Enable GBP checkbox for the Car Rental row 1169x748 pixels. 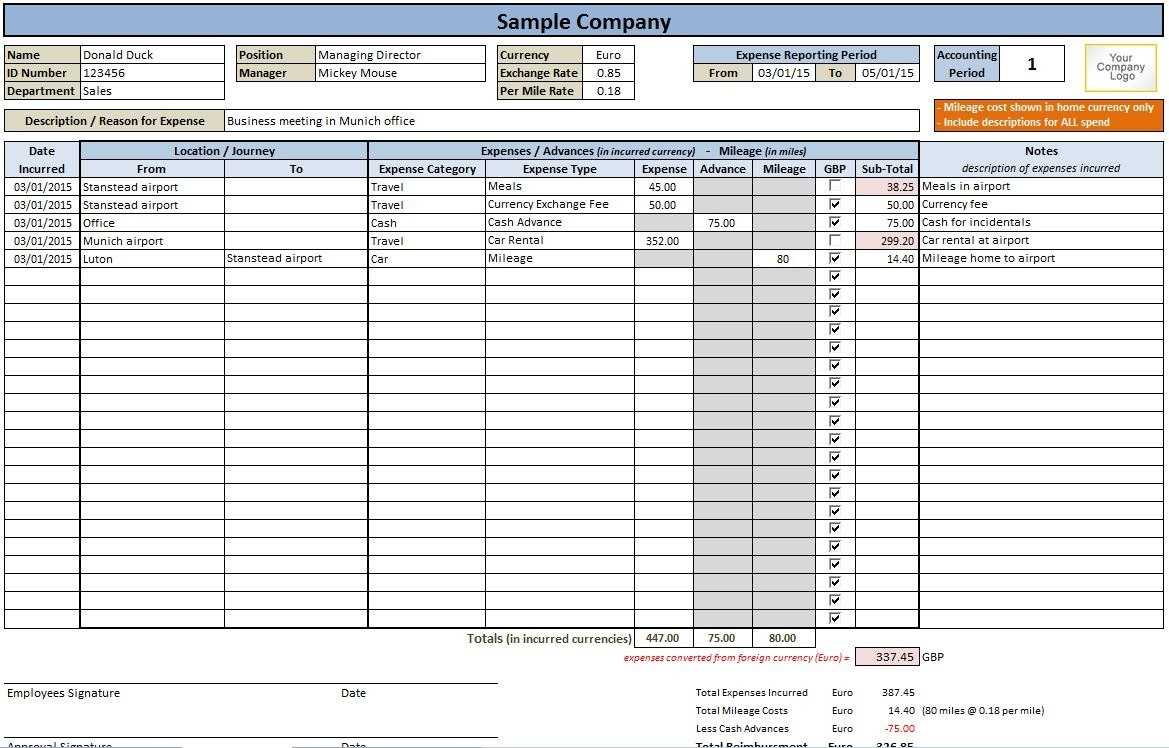834,240
